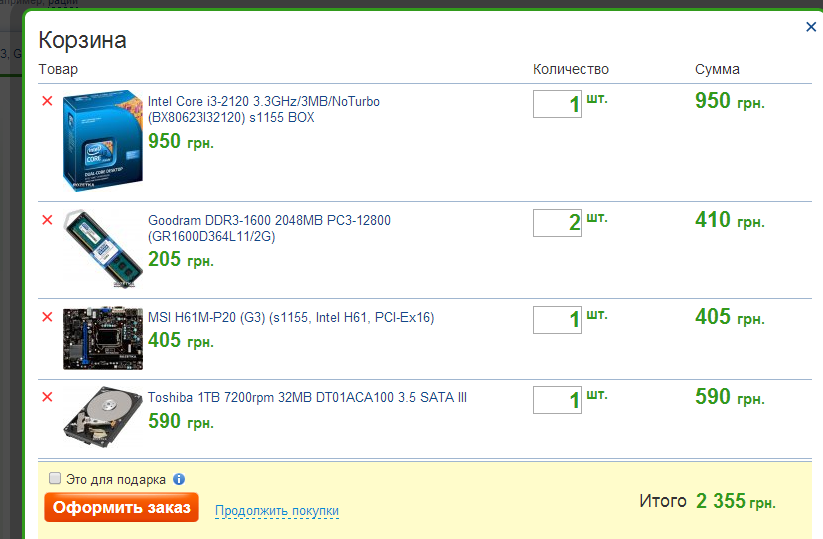This screenshot has width=823, height=539.
Task: Follow the Продолжить покупки link
Action: (277, 510)
